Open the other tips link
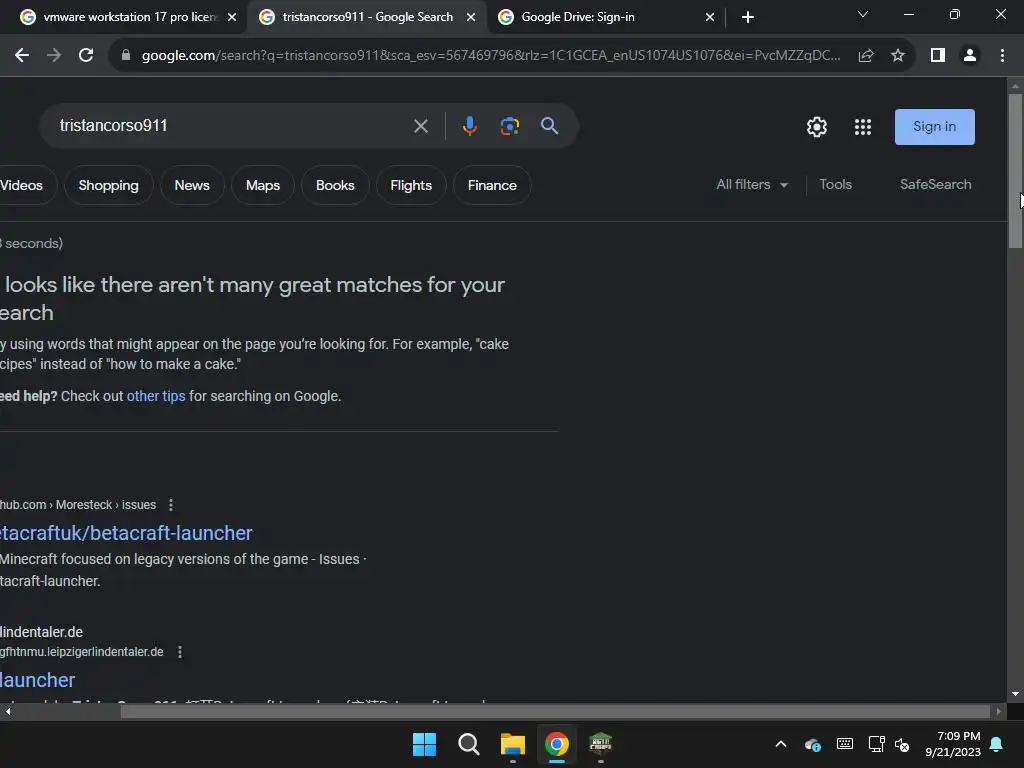Screen dimensions: 1024x768 coord(155,396)
